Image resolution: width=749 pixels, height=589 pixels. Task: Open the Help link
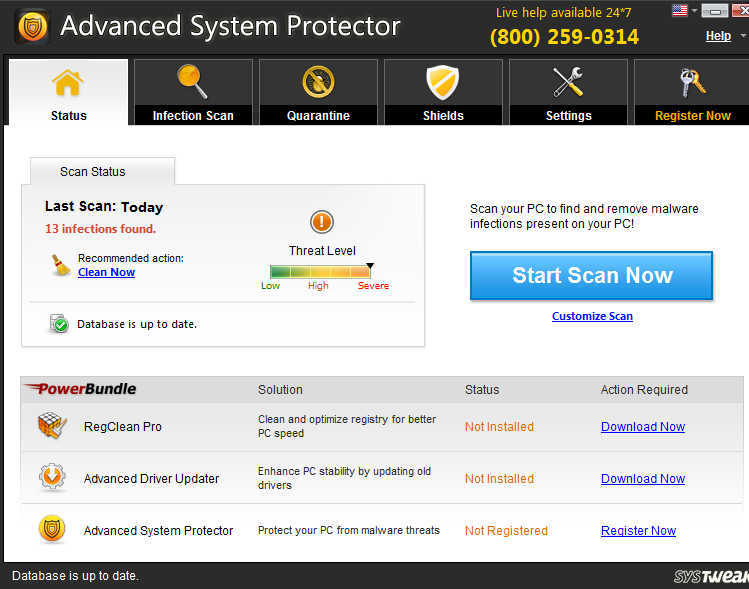(718, 36)
